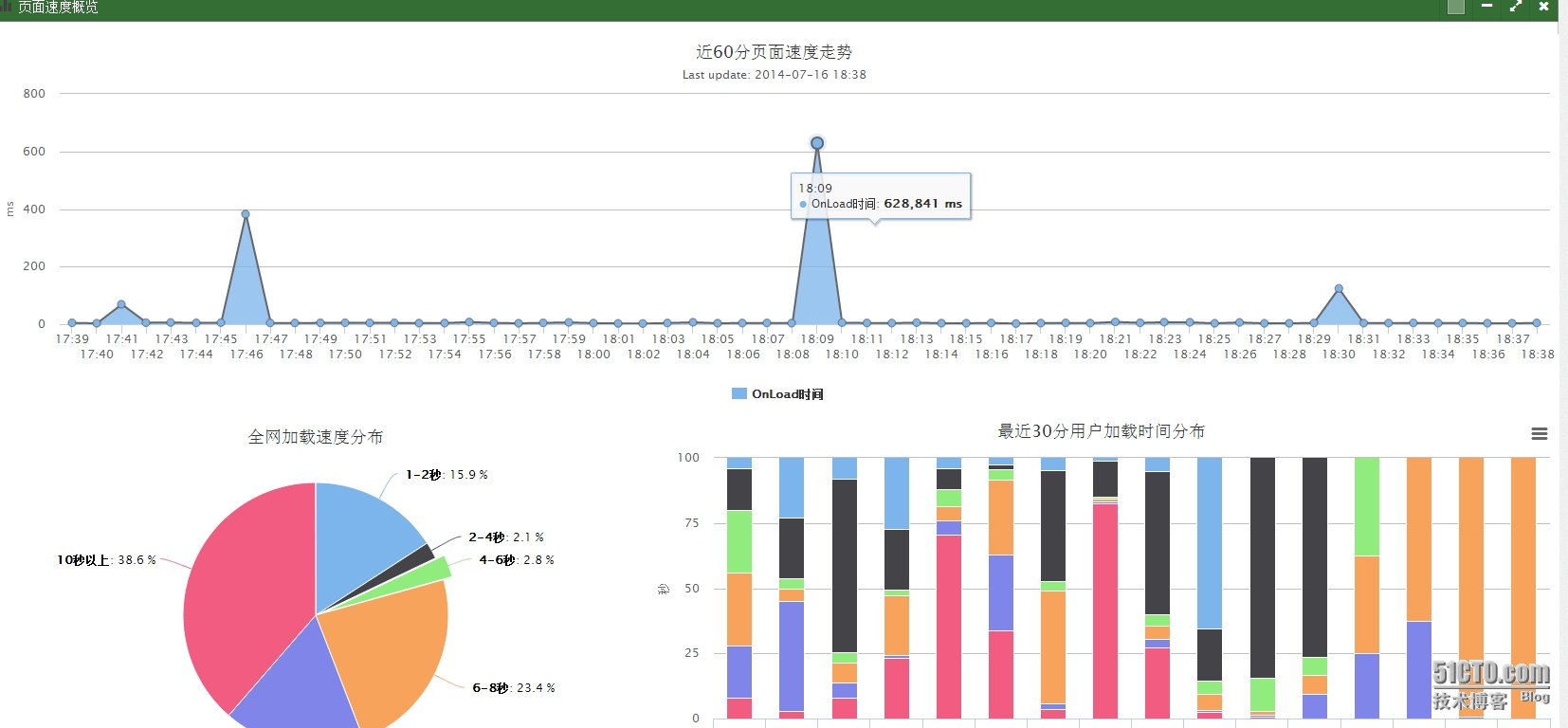Click the 18:38 x-axis label
Viewport: 1568px width, 728px height.
pyautogui.click(x=1538, y=355)
